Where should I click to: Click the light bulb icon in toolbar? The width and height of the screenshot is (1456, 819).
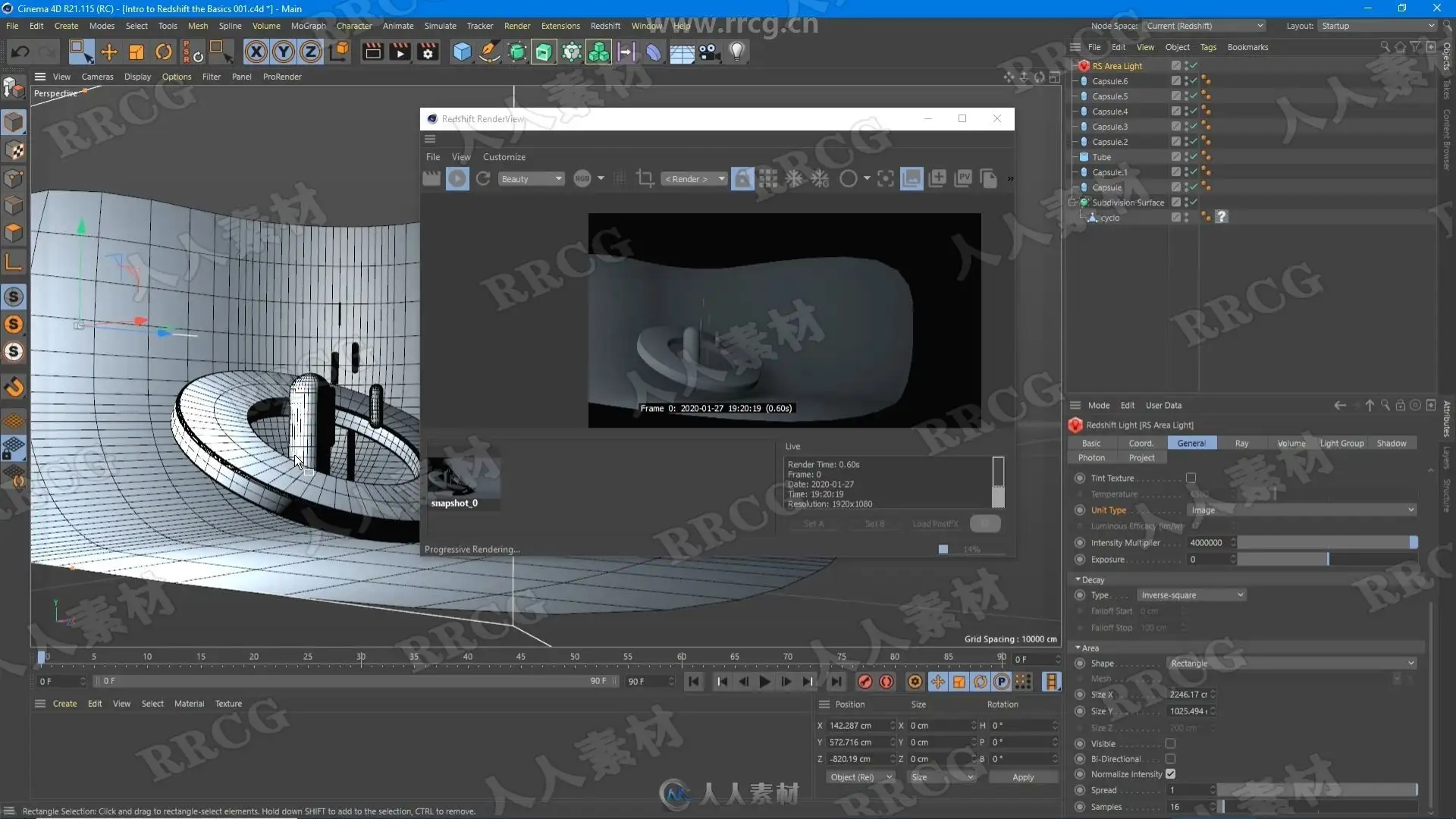(736, 52)
